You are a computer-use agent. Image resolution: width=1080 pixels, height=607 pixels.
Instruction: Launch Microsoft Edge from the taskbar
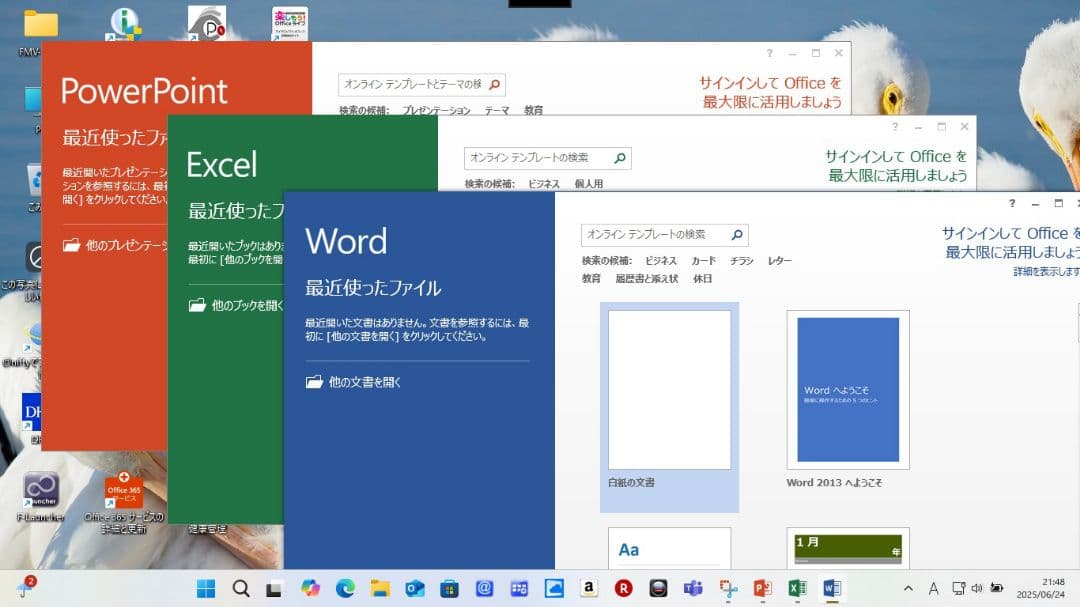[x=347, y=588]
